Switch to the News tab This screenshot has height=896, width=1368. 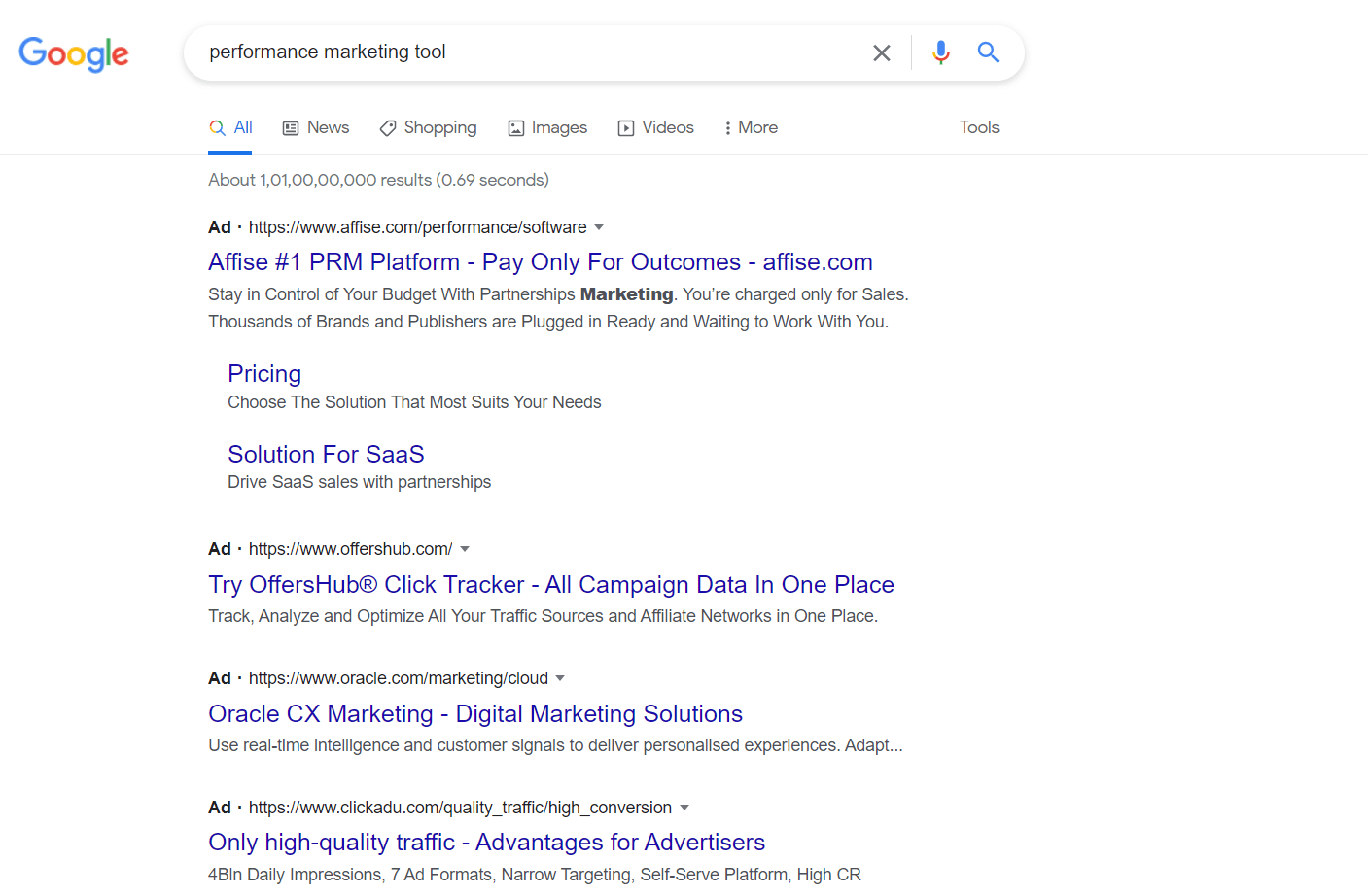pos(316,127)
